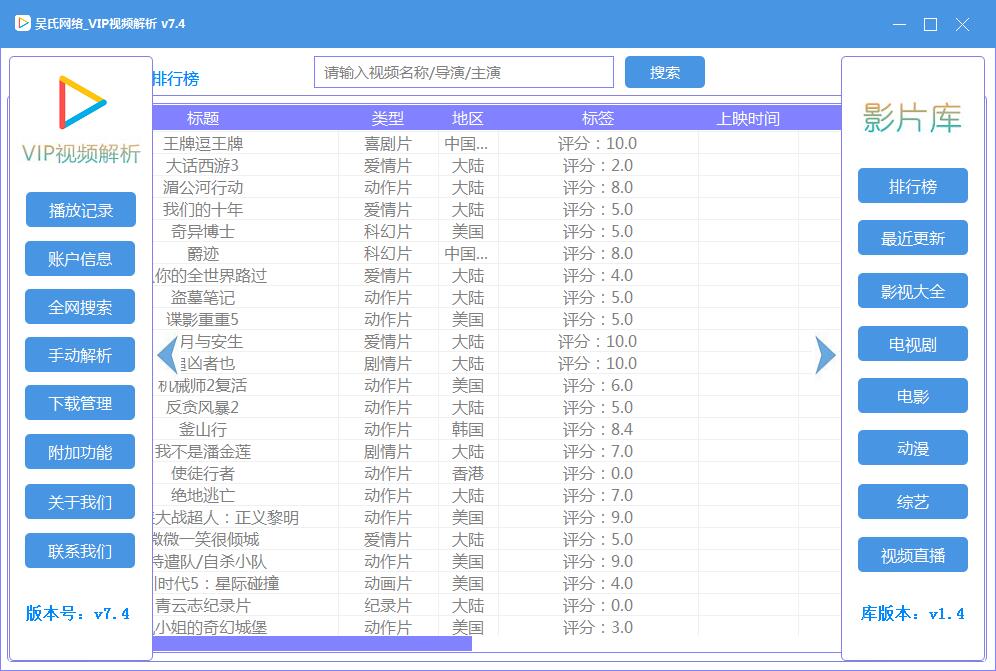This screenshot has height=671, width=996.
Task: Click the right arrow to page forward
Action: click(x=825, y=355)
